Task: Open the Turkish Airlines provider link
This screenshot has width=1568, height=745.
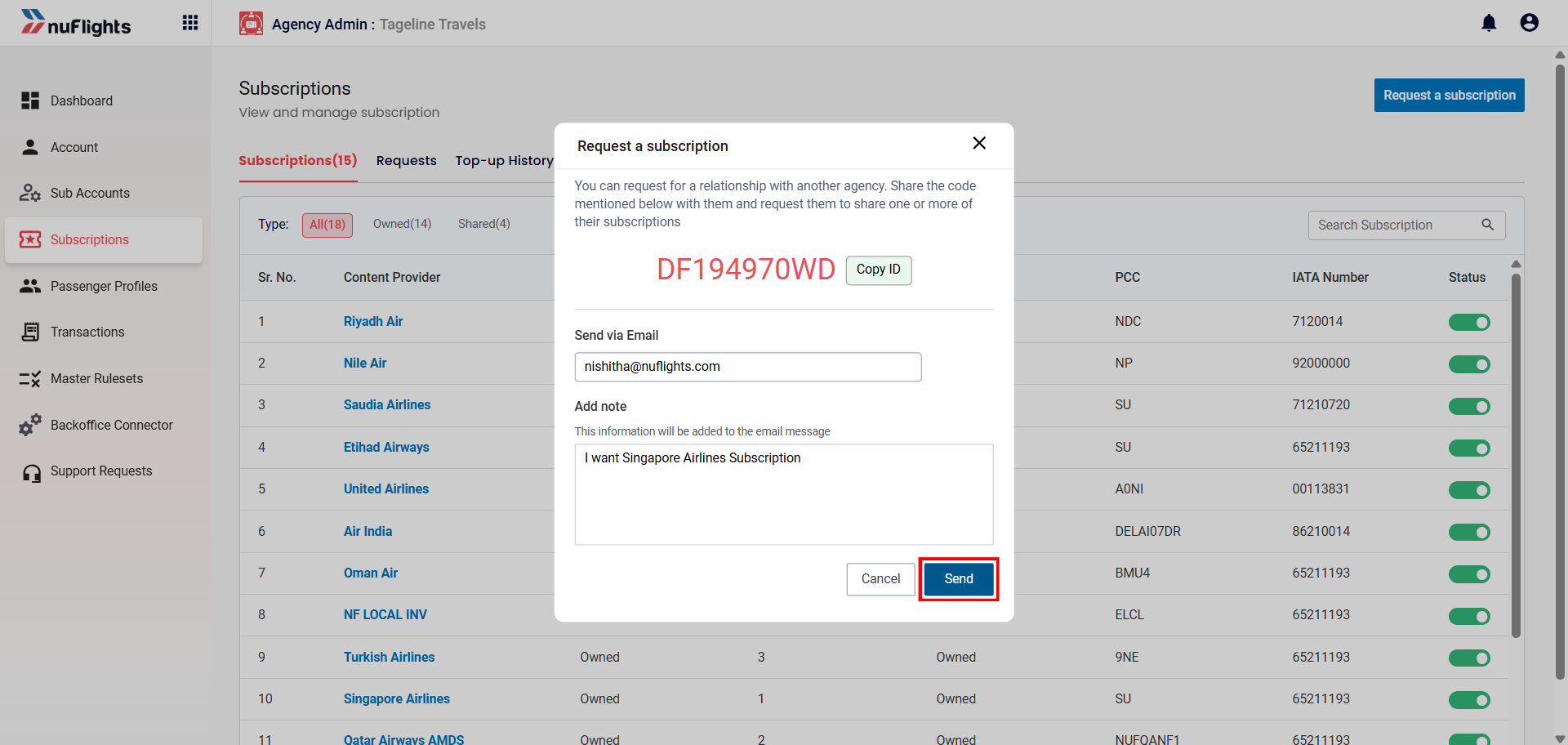Action: pyautogui.click(x=390, y=658)
